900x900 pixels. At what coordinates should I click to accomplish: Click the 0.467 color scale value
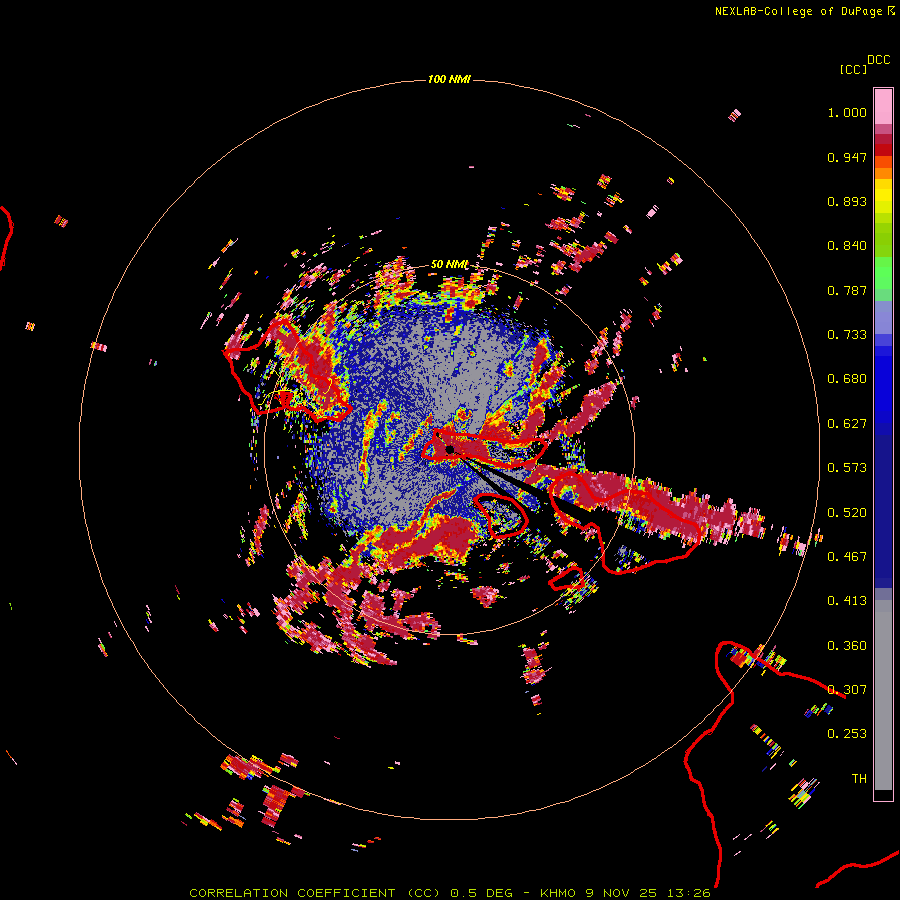coord(847,557)
